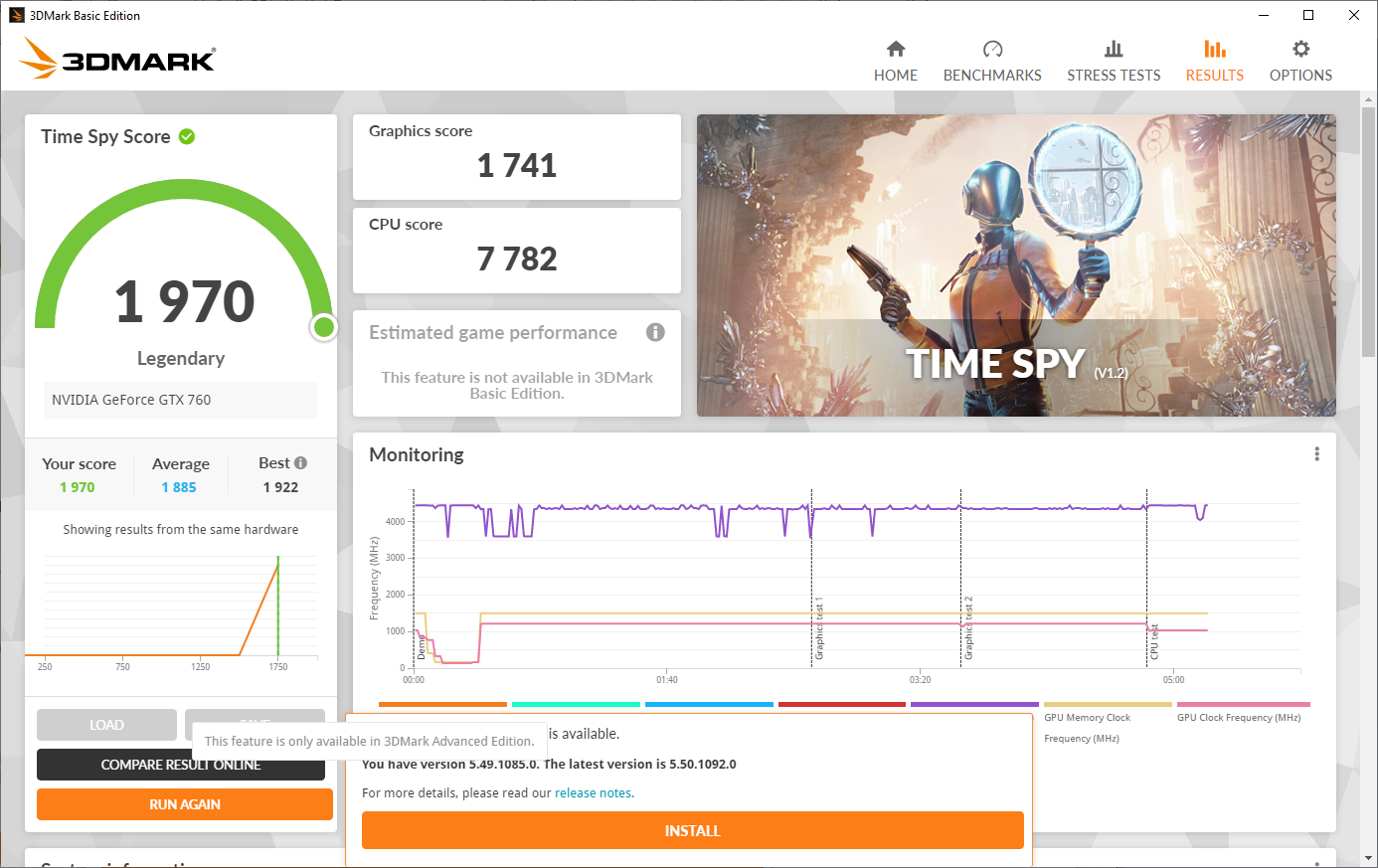The height and width of the screenshot is (868, 1378).
Task: Minimize the 3DMark window
Action: (1264, 15)
